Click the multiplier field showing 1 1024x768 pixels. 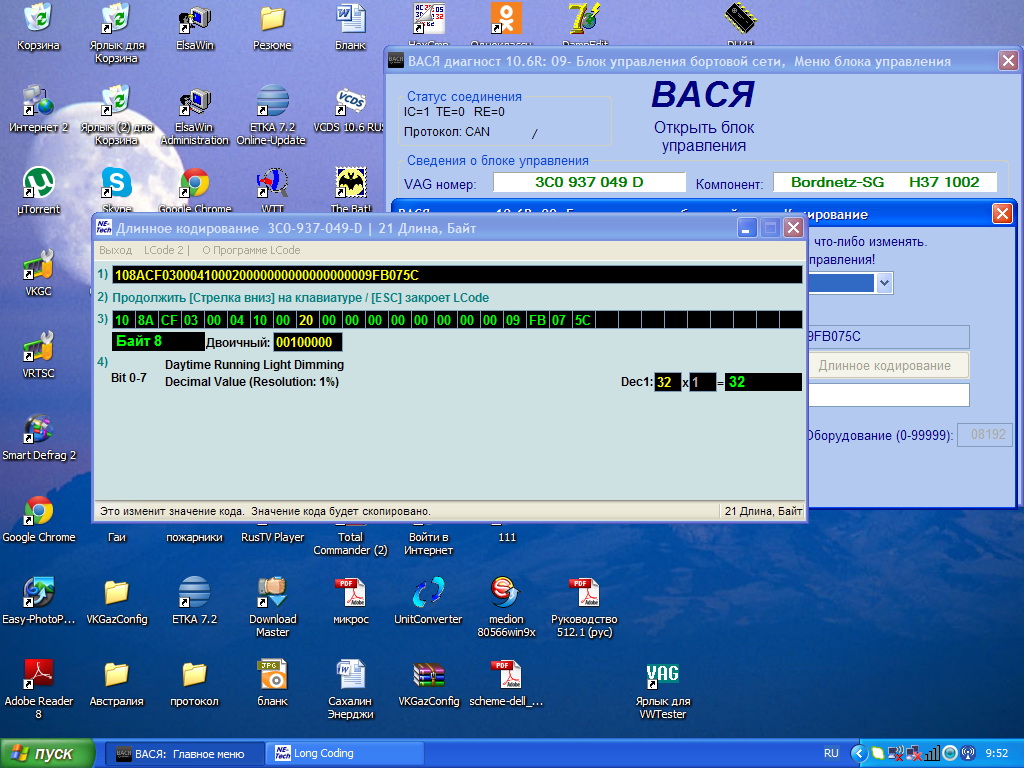click(703, 382)
